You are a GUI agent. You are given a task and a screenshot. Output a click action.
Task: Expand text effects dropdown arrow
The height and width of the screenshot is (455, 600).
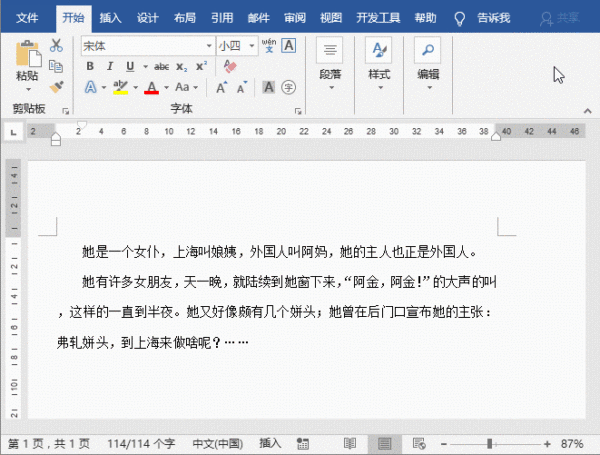104,88
